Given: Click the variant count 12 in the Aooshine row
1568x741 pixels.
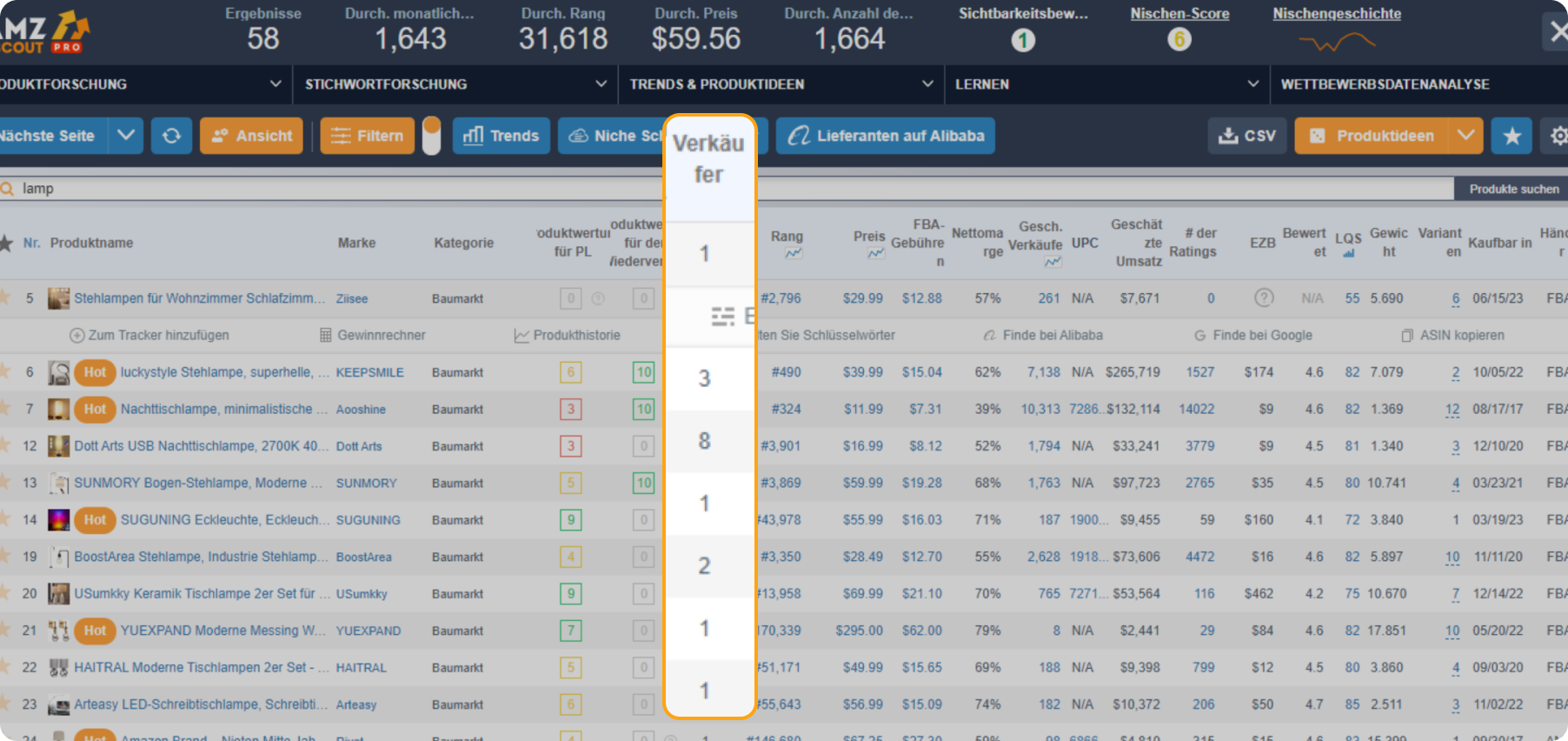Looking at the screenshot, I should coord(1452,410).
